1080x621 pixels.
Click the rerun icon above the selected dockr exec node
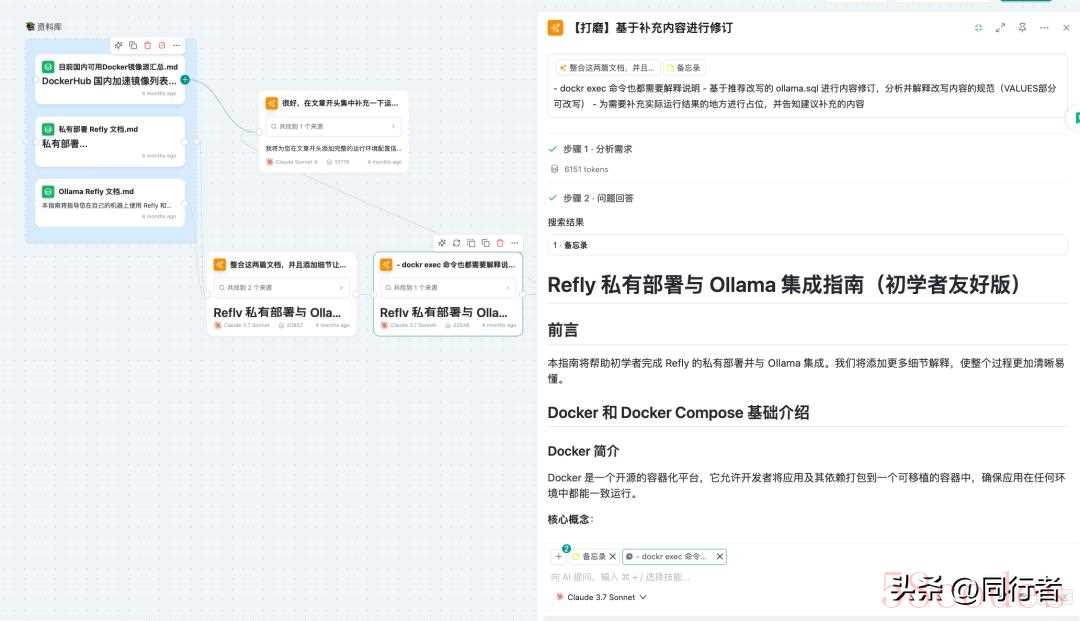tap(456, 243)
